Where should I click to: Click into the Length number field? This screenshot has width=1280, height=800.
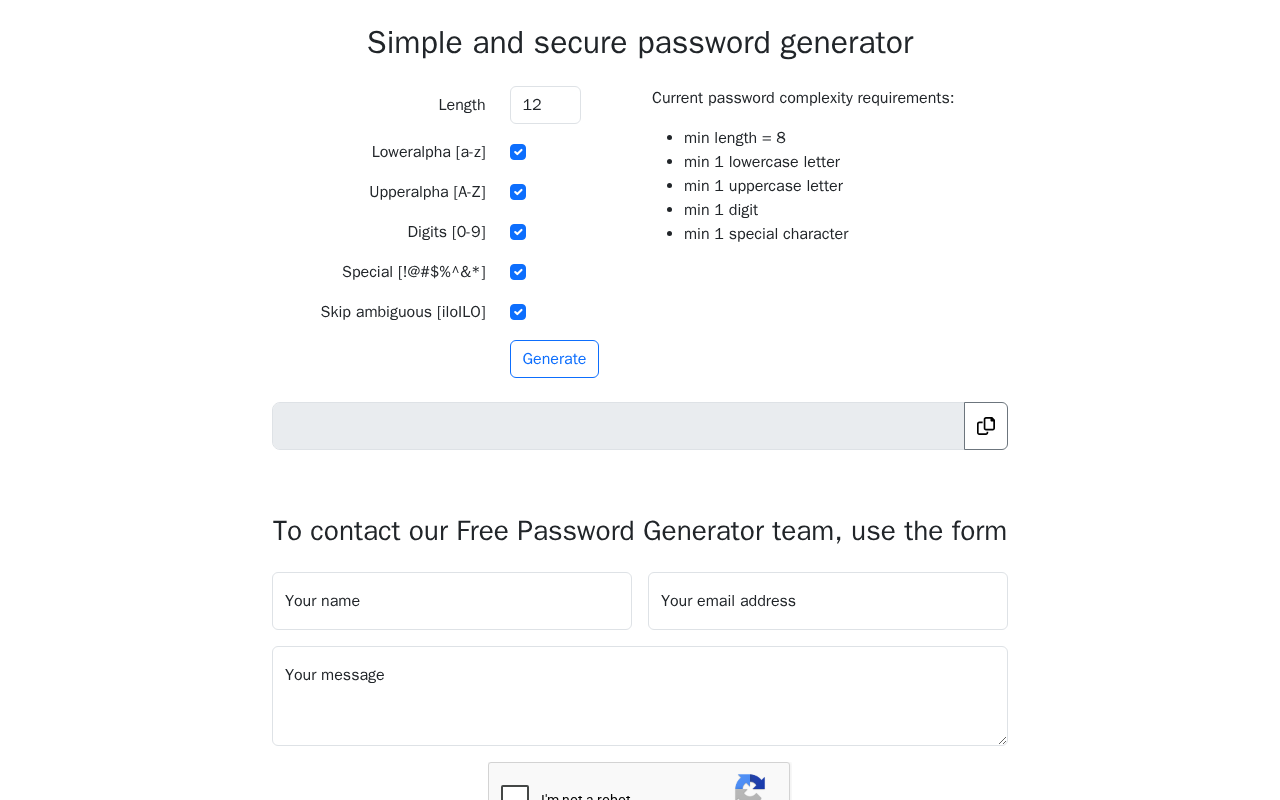[x=545, y=105]
